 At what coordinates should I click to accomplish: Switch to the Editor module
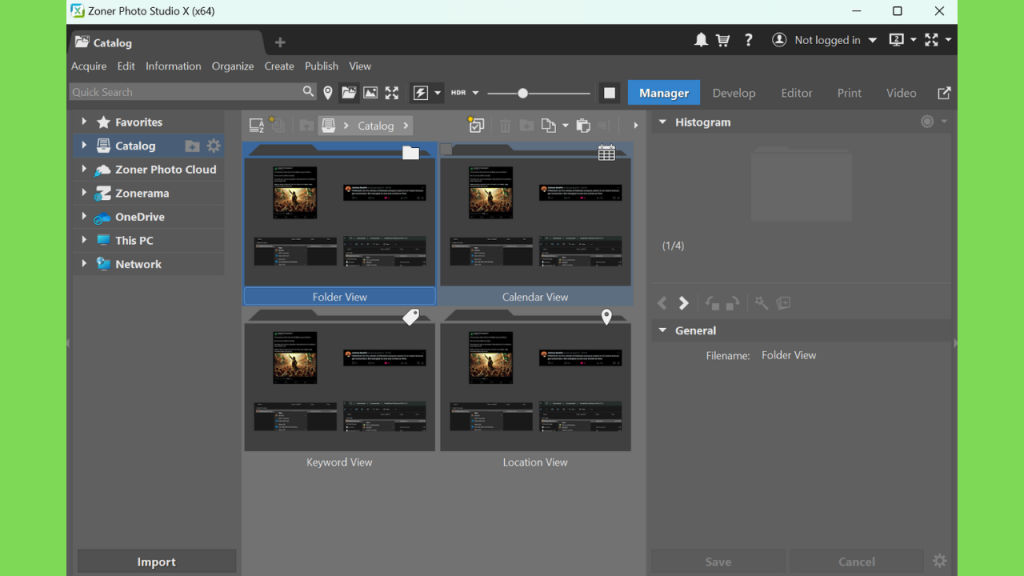pyautogui.click(x=796, y=93)
